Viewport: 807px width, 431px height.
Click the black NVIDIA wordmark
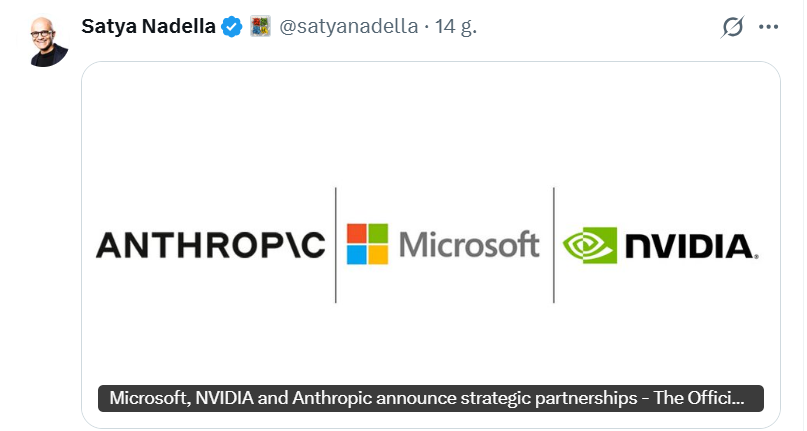point(692,245)
